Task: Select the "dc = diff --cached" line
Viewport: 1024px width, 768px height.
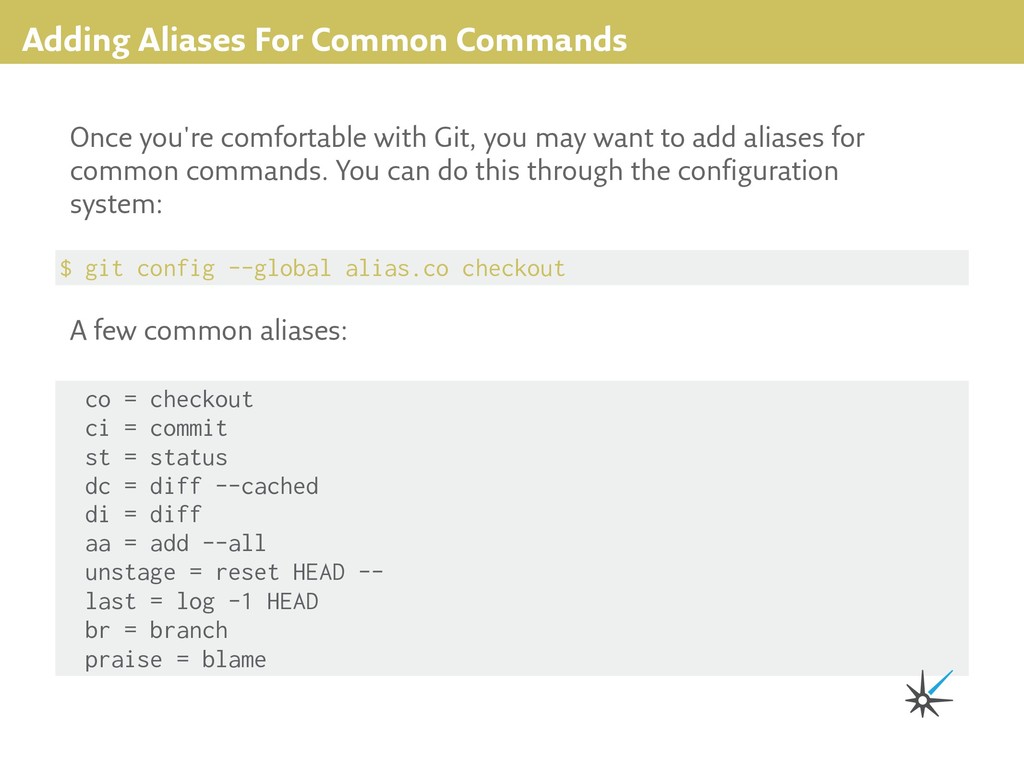Action: click(201, 487)
